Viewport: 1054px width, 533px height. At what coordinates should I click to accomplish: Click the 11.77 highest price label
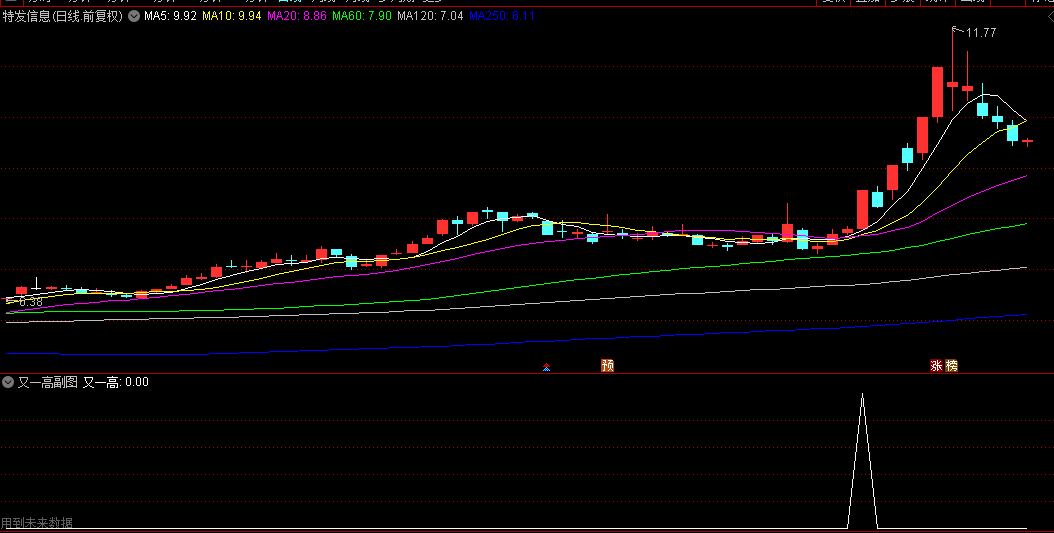pos(981,32)
